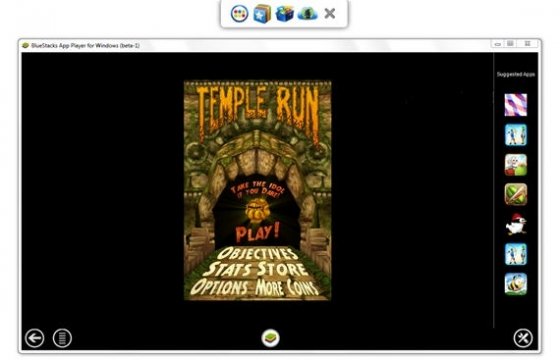Open the blue star box icon
Image resolution: width=560 pixels, height=360 pixels.
pos(262,14)
